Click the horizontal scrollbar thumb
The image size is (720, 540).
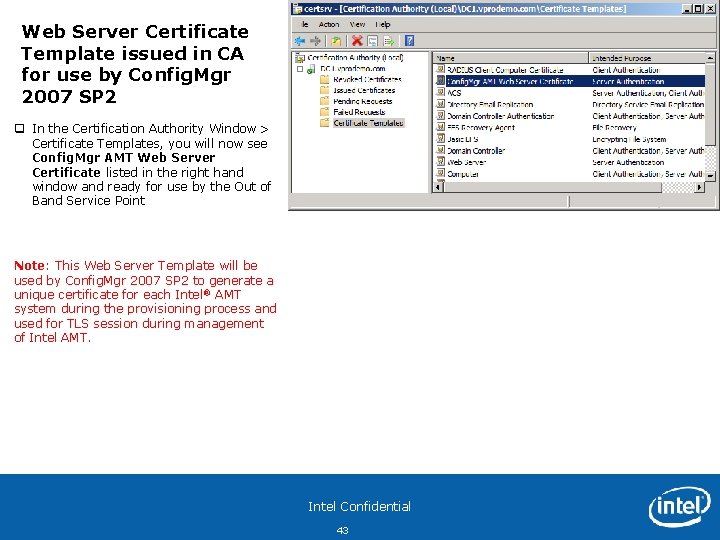tap(552, 187)
